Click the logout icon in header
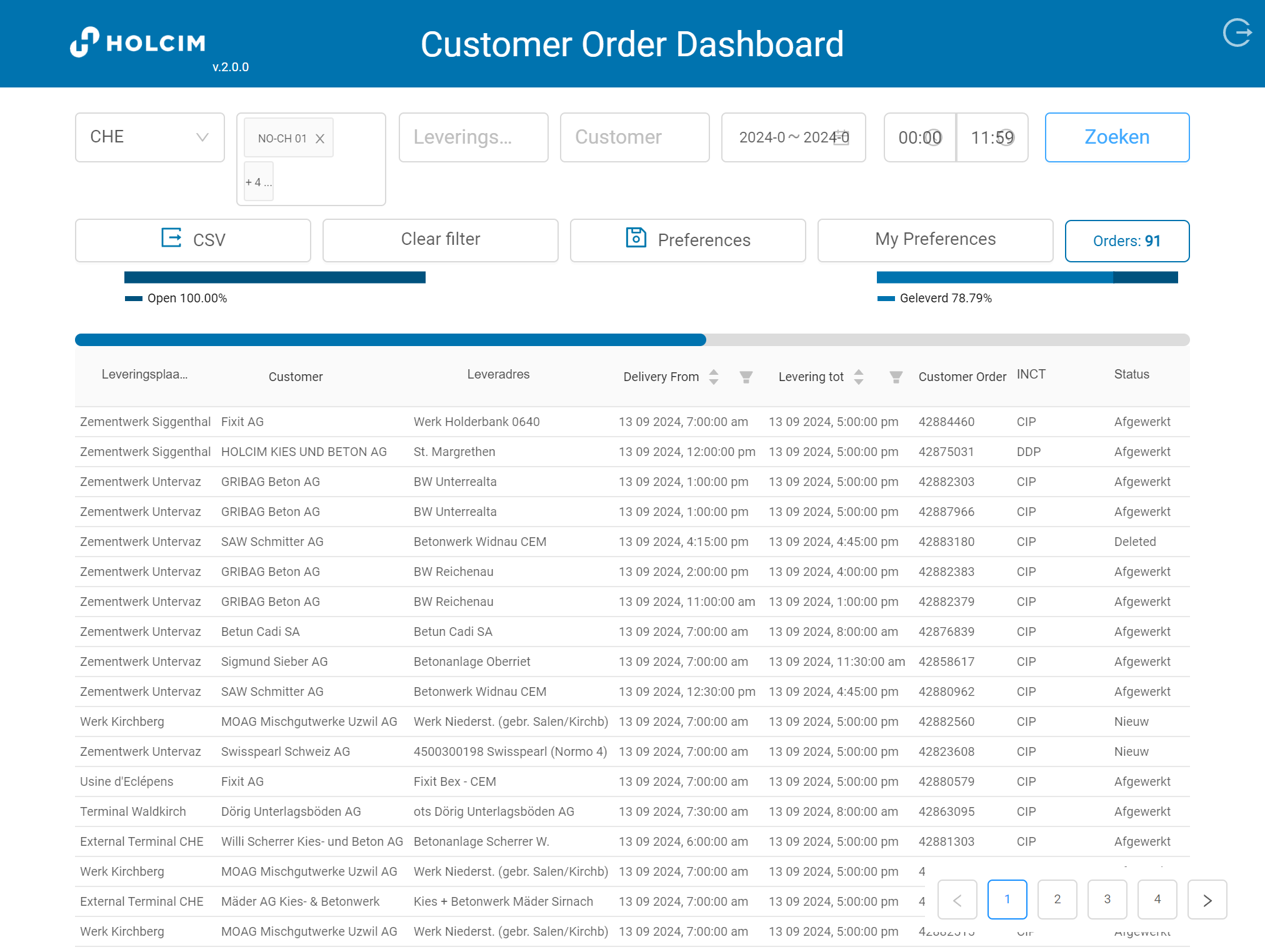1265x952 pixels. [1237, 33]
